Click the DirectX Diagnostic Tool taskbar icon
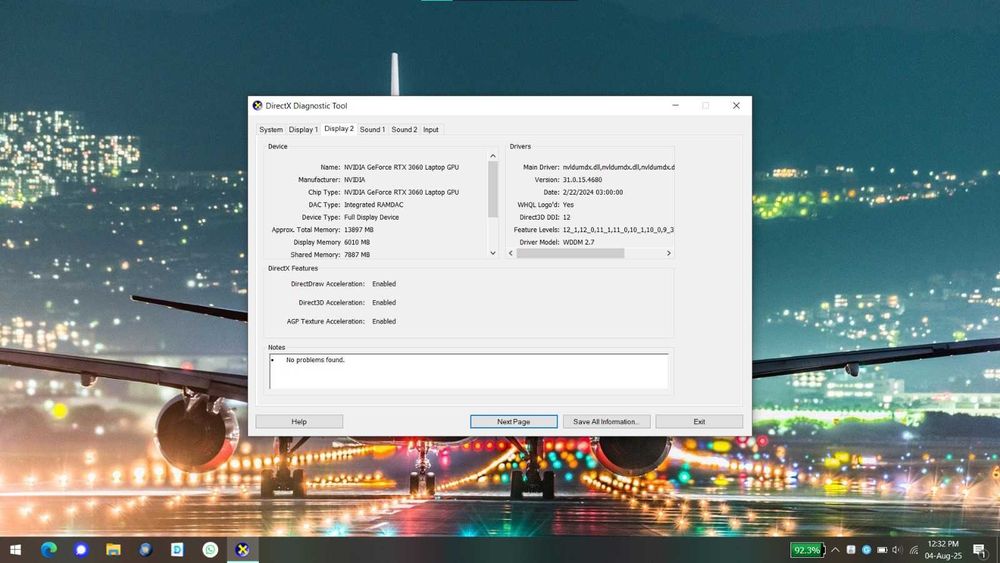Screen dimensions: 1000x563 point(242,550)
